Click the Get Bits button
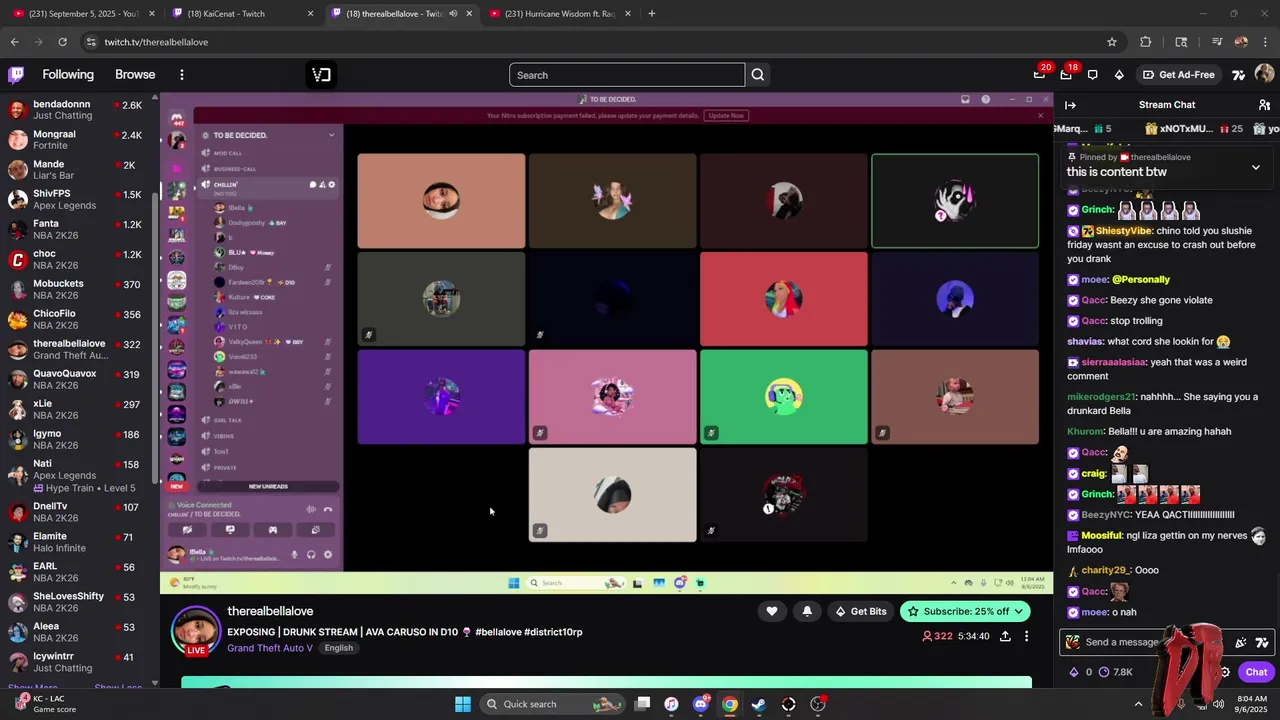1280x720 pixels. 860,611
